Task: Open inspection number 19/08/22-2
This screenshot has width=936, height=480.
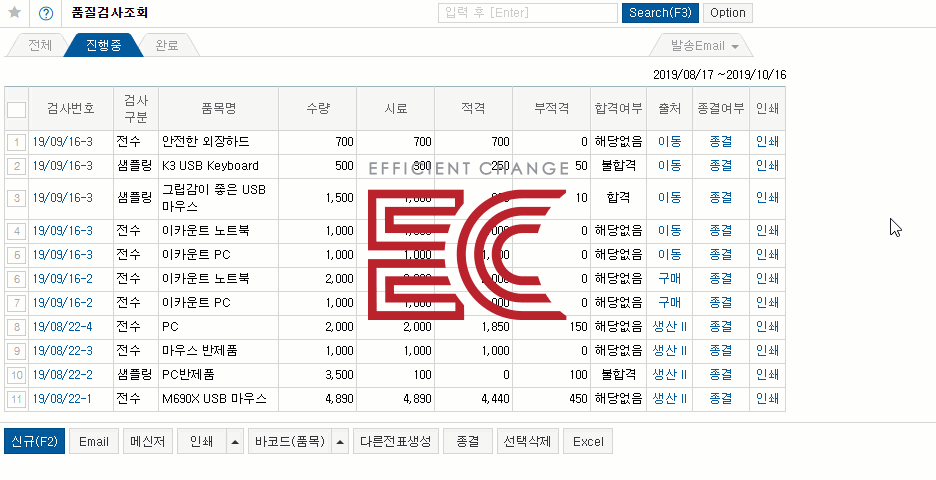Action: click(63, 375)
